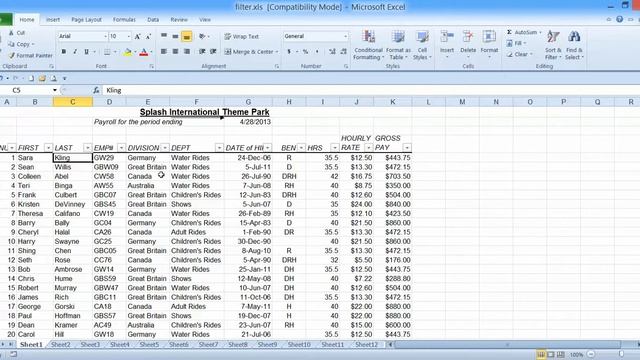
Task: Select column G header
Action: pos(248,102)
